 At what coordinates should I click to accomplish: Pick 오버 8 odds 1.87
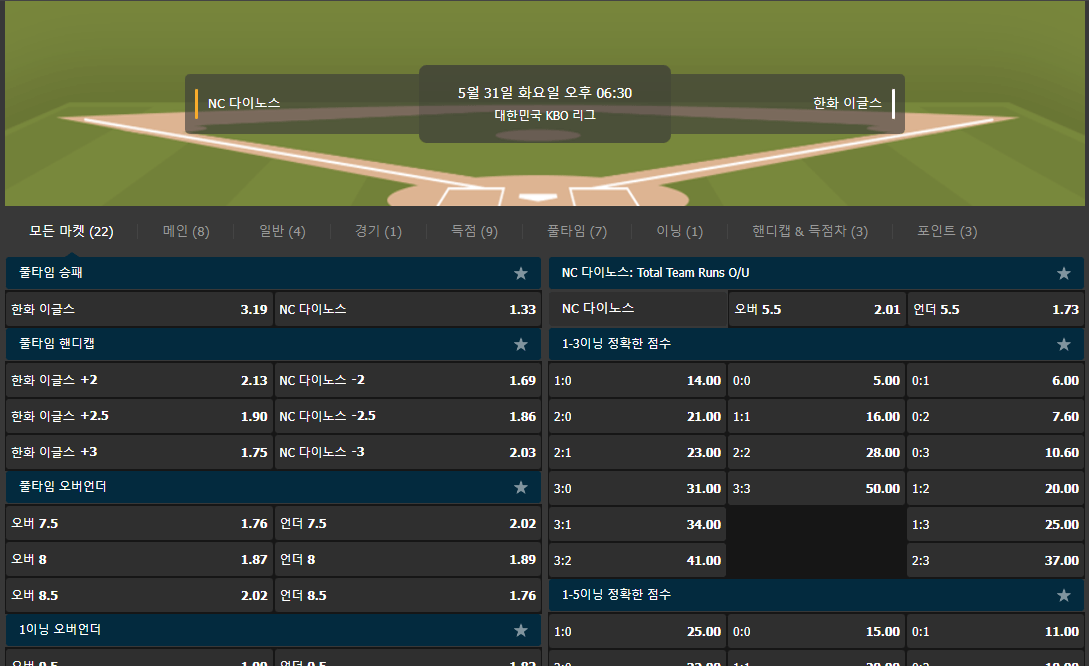(x=139, y=559)
